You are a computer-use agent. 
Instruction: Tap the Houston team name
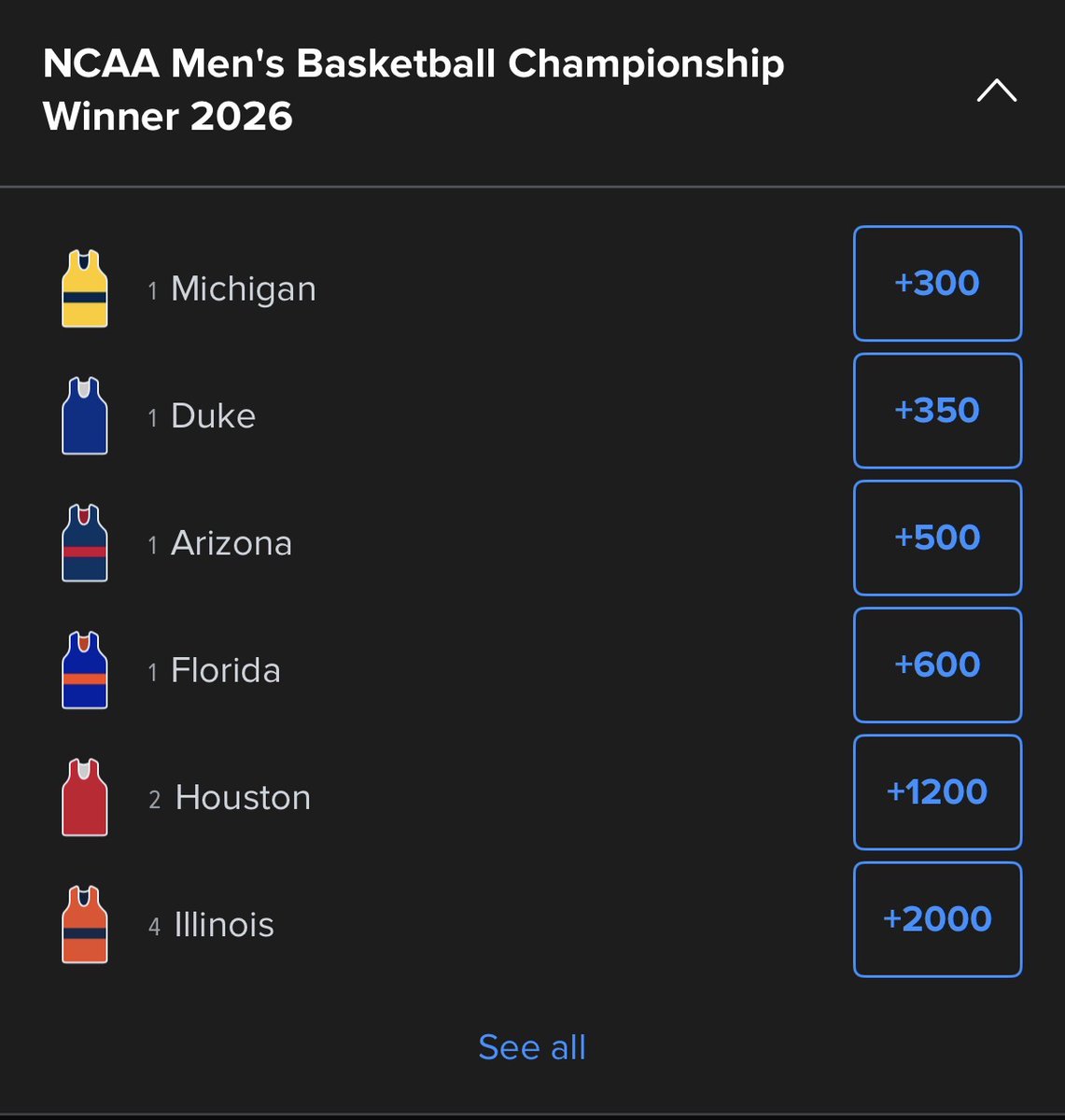click(x=243, y=797)
